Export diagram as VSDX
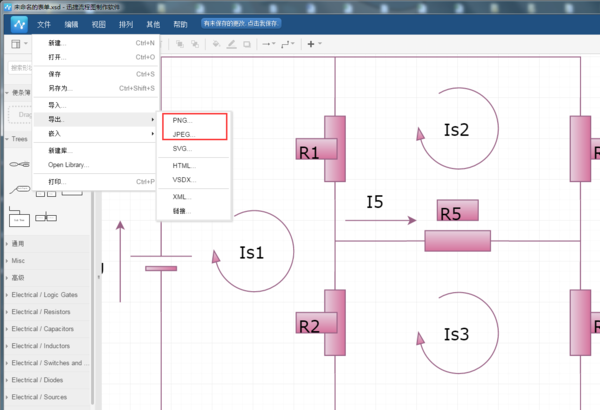 (194, 180)
